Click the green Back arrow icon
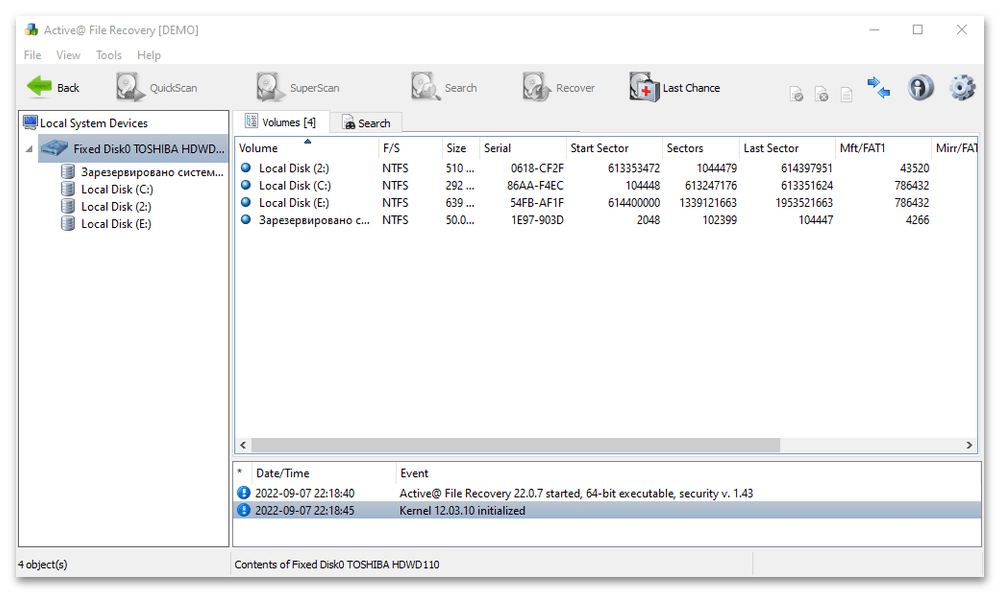1000x593 pixels. point(40,87)
